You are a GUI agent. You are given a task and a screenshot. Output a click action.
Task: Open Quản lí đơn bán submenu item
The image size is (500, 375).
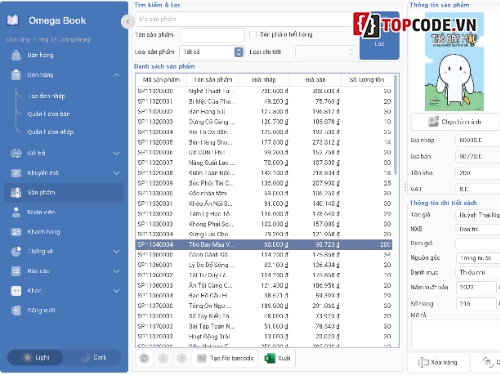coord(48,114)
